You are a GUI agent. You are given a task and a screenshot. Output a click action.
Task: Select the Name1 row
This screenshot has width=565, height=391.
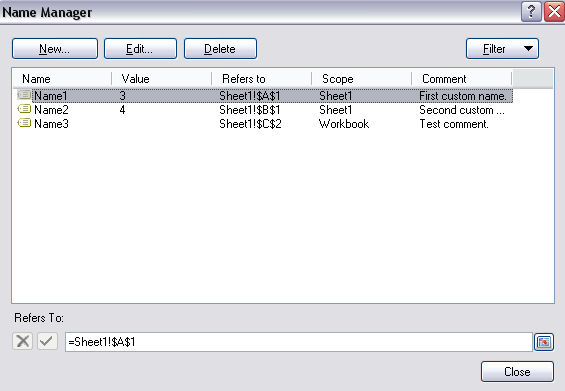click(x=264, y=95)
